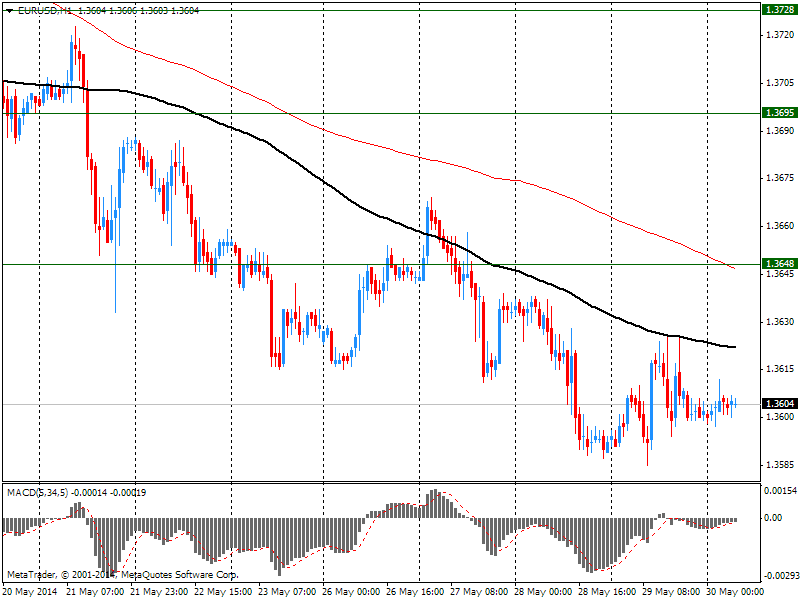The width and height of the screenshot is (800, 600).
Task: Click the 1.3600 price scale value
Action: pos(780,417)
